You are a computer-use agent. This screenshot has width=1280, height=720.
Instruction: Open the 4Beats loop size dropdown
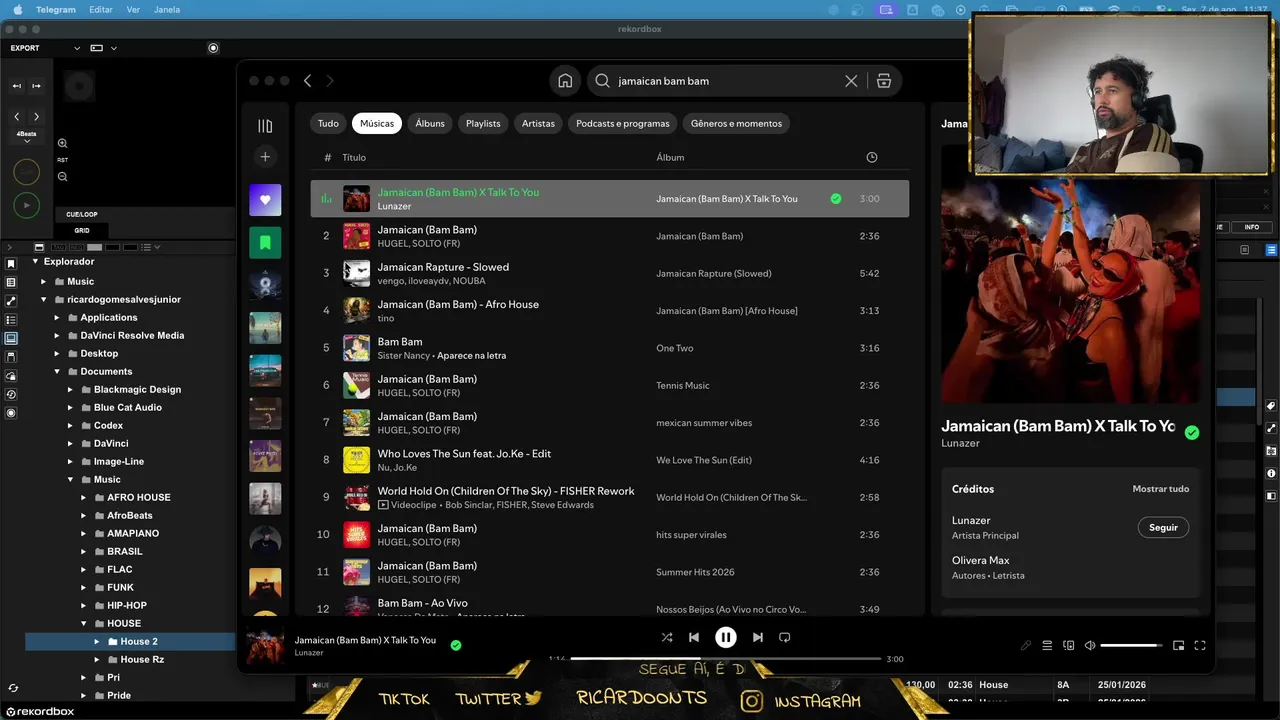point(27,137)
